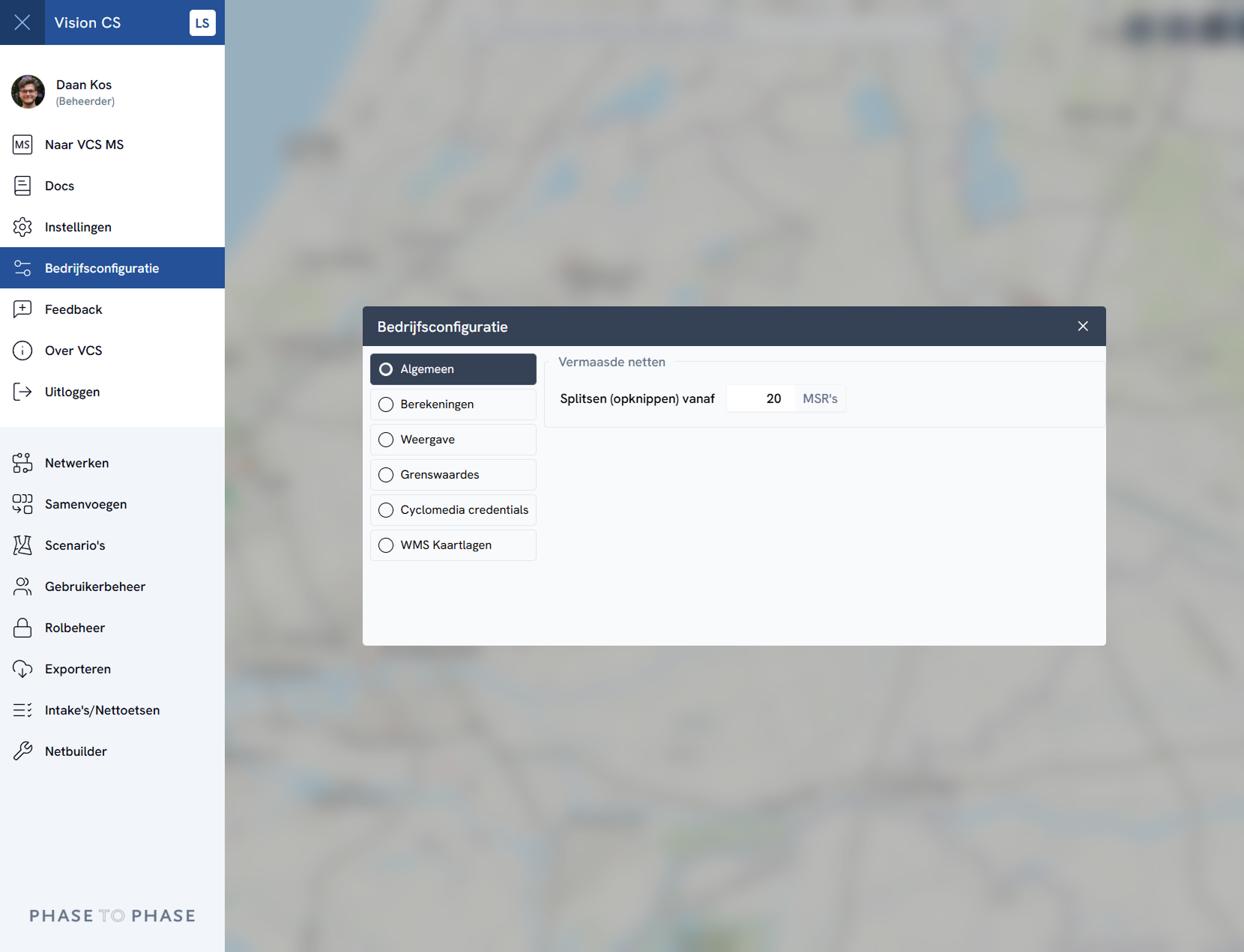Click the MSR's split threshold input field
This screenshot has width=1244, height=952.
point(760,398)
